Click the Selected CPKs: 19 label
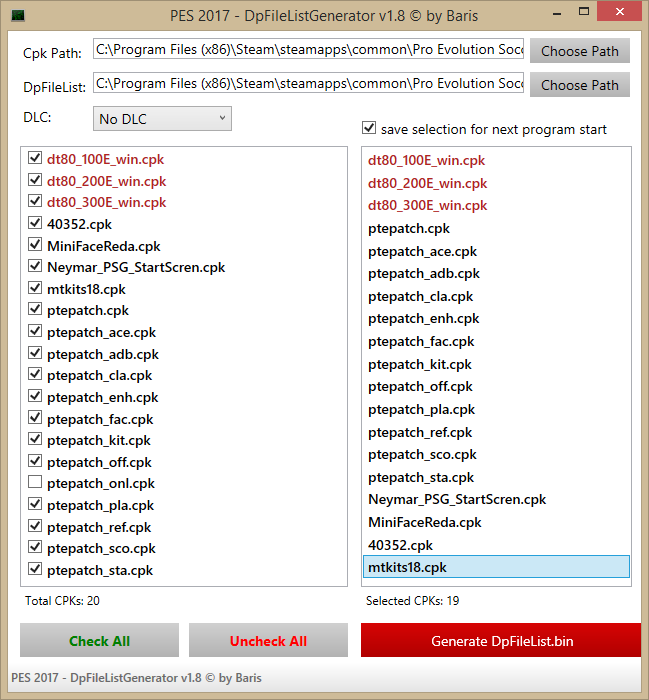The width and height of the screenshot is (649, 700). (412, 601)
